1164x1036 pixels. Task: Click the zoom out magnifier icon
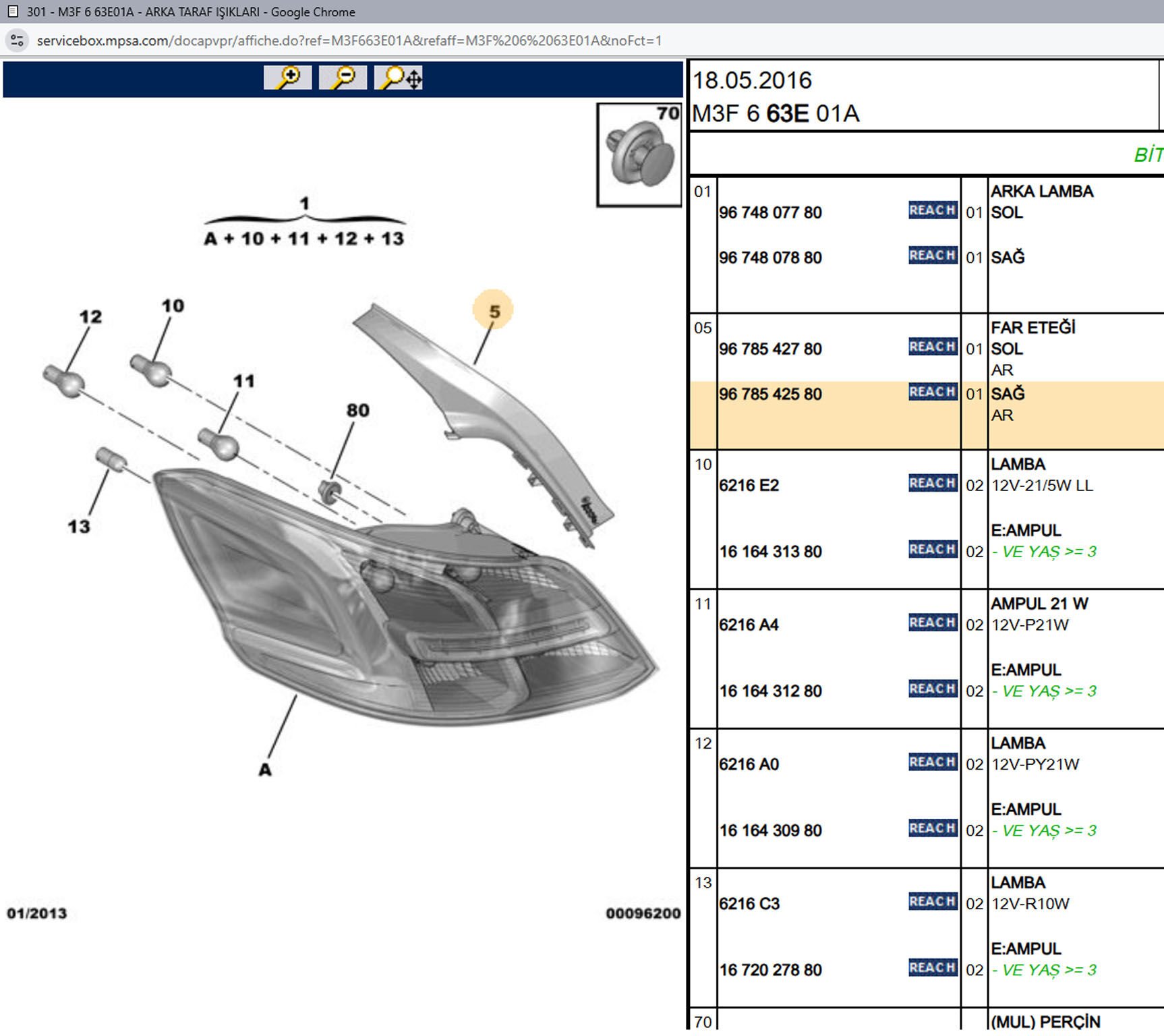[343, 78]
